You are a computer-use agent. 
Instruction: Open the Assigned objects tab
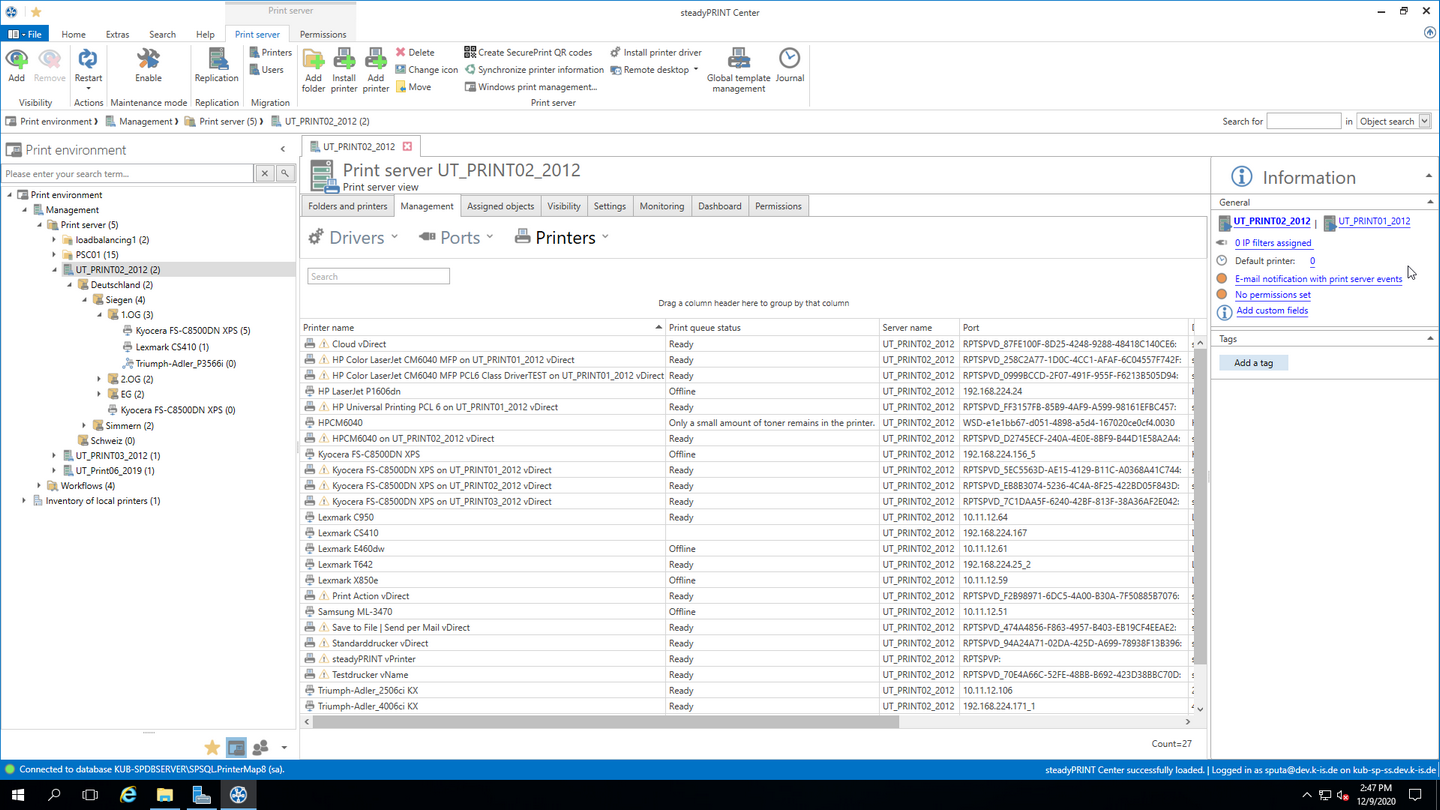tap(500, 206)
